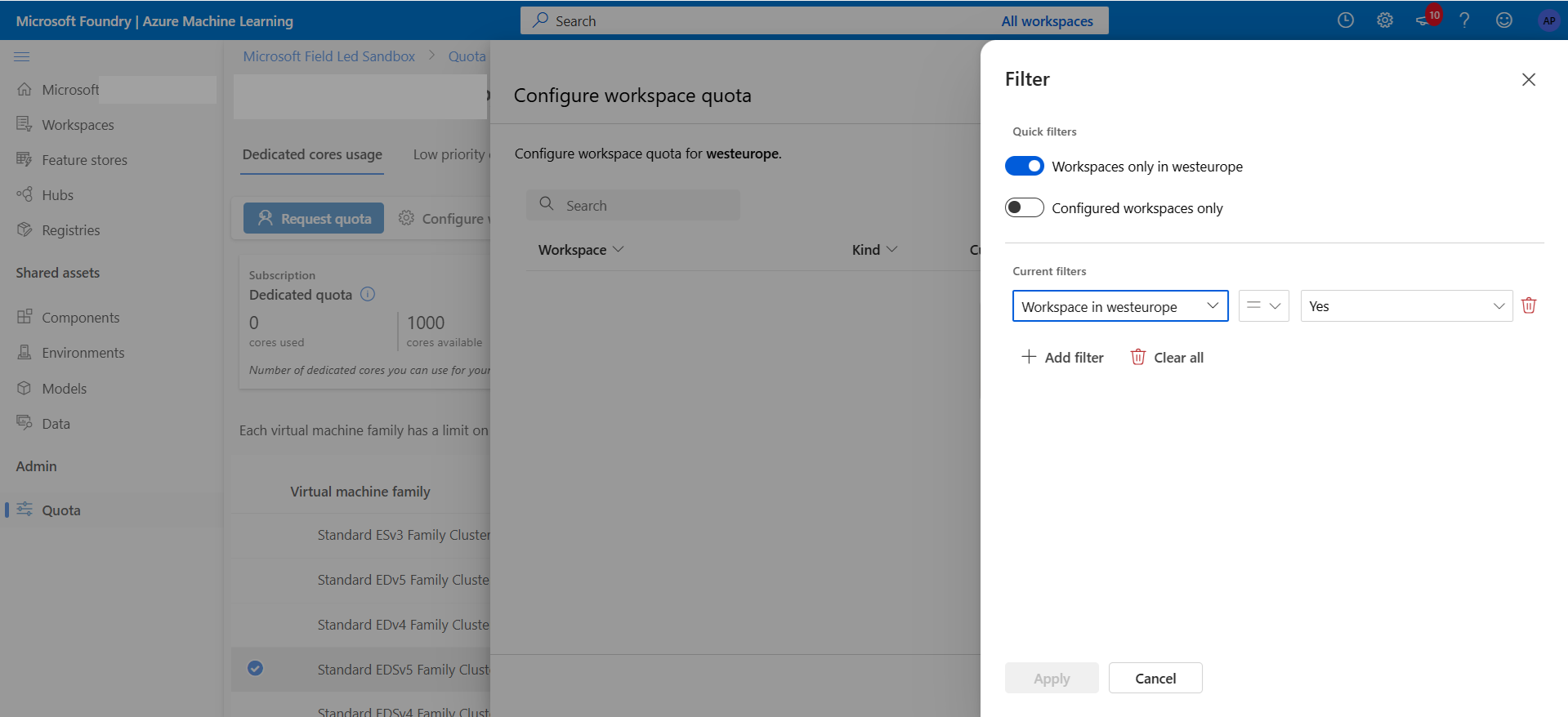Open the help question mark icon
This screenshot has width=1568, height=717.
pyautogui.click(x=1464, y=20)
